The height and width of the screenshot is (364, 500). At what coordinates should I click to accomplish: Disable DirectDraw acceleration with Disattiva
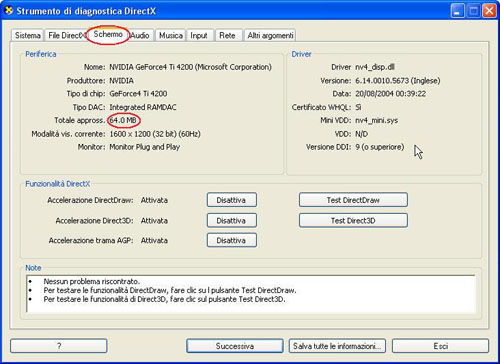pyautogui.click(x=232, y=200)
